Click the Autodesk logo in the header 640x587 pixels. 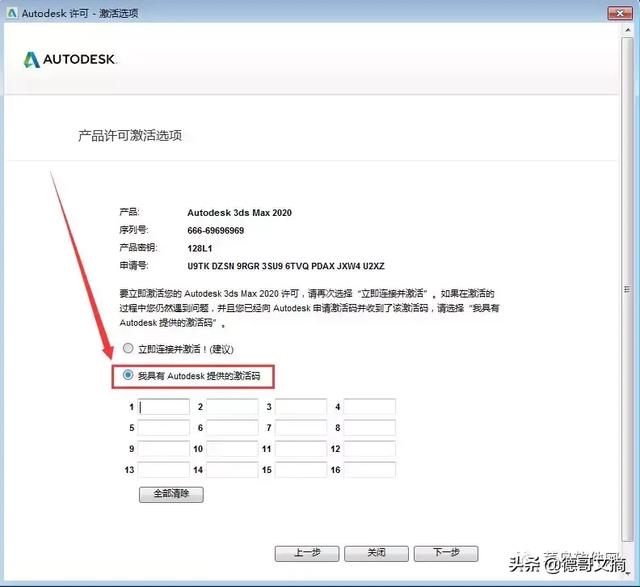tap(70, 60)
